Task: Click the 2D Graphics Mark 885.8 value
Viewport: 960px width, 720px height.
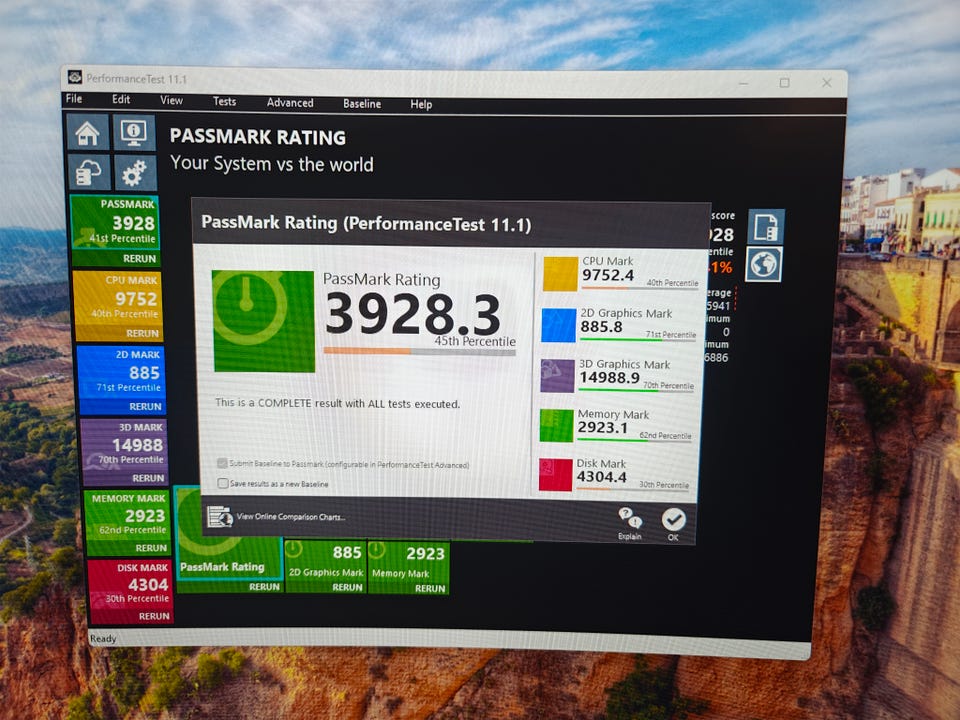Action: 601,327
